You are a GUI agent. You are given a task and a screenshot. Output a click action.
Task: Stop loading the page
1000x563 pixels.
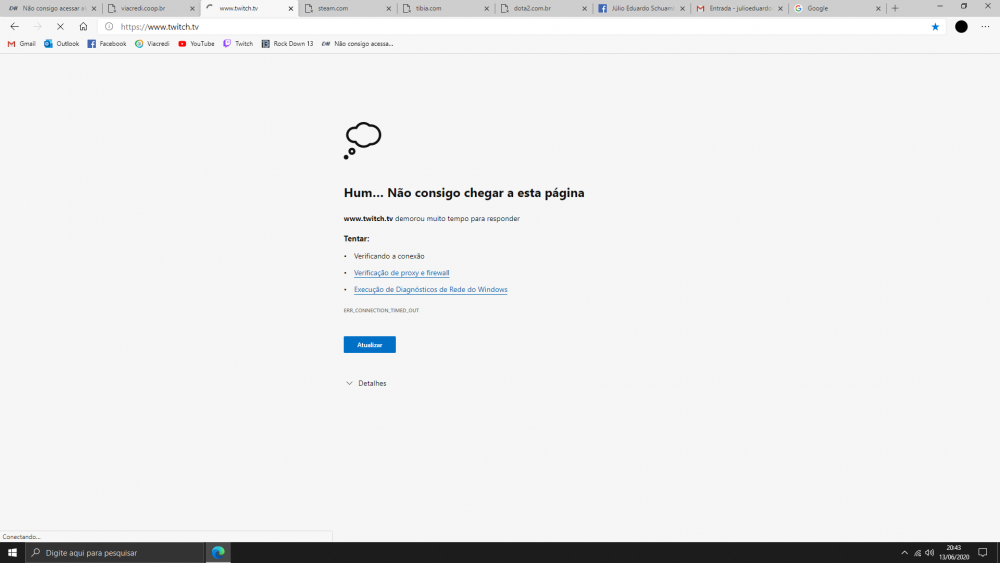[x=60, y=27]
